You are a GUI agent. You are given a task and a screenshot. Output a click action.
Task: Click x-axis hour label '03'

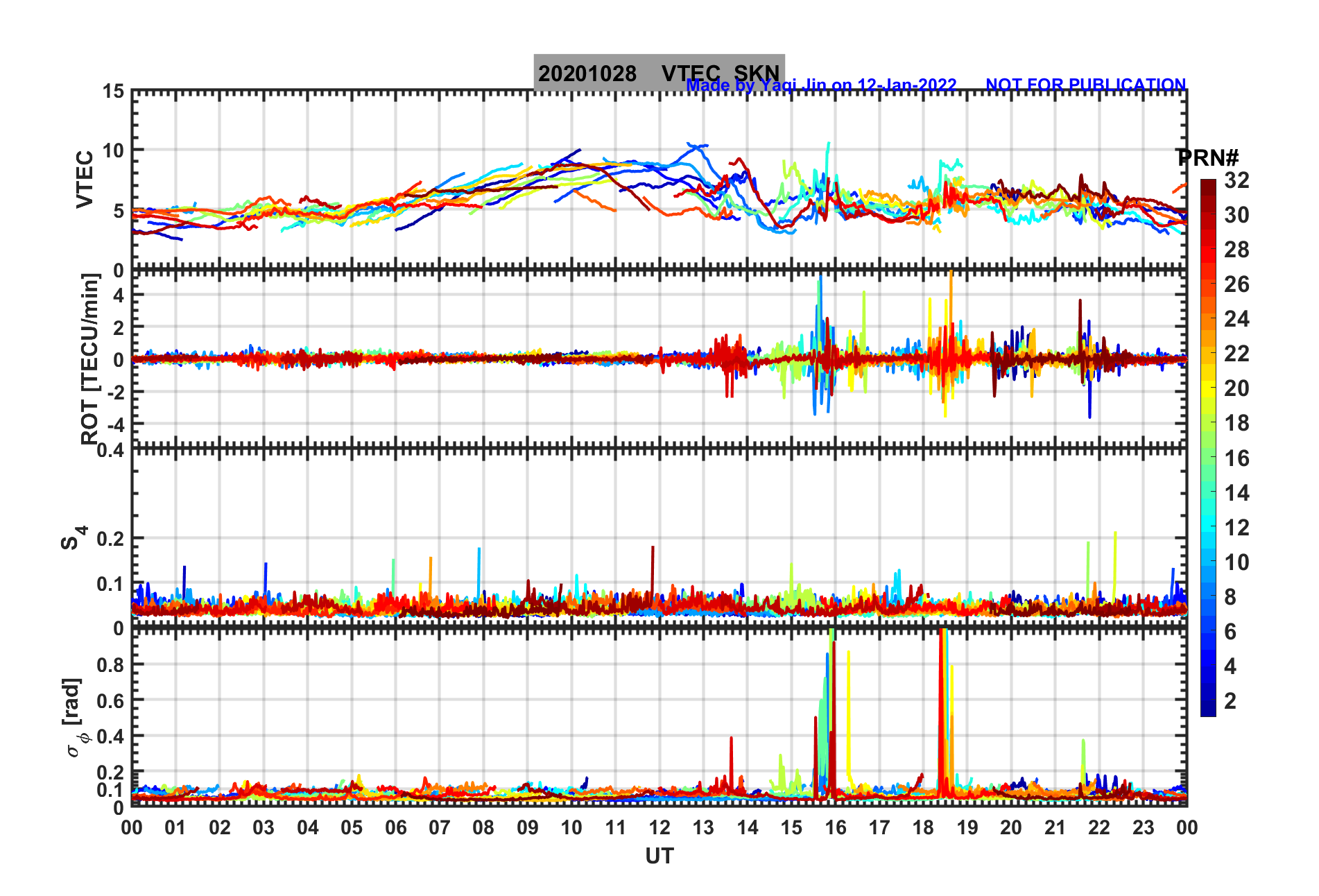click(264, 827)
